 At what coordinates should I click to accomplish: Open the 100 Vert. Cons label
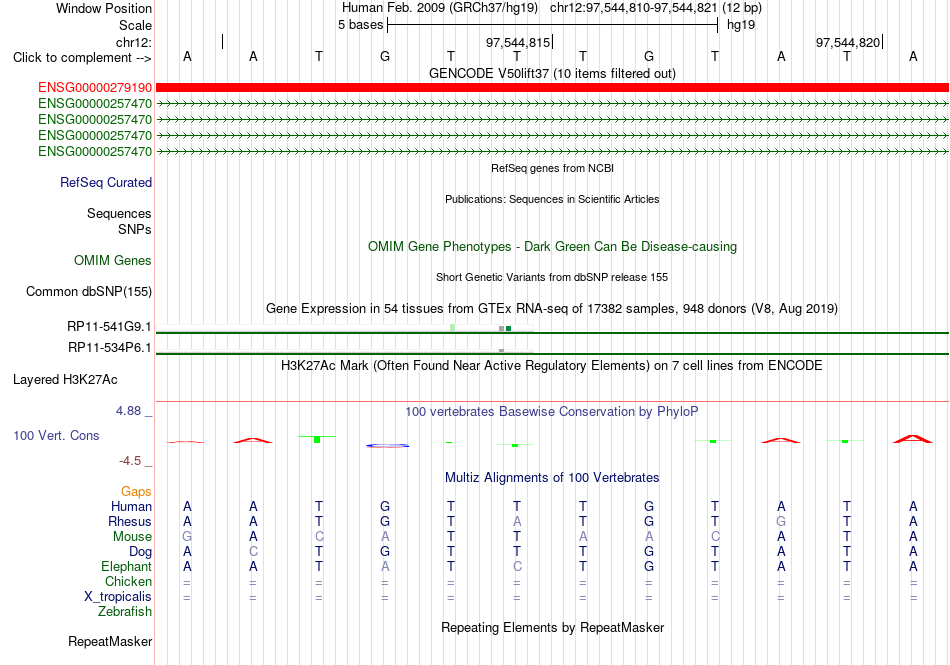pos(56,435)
